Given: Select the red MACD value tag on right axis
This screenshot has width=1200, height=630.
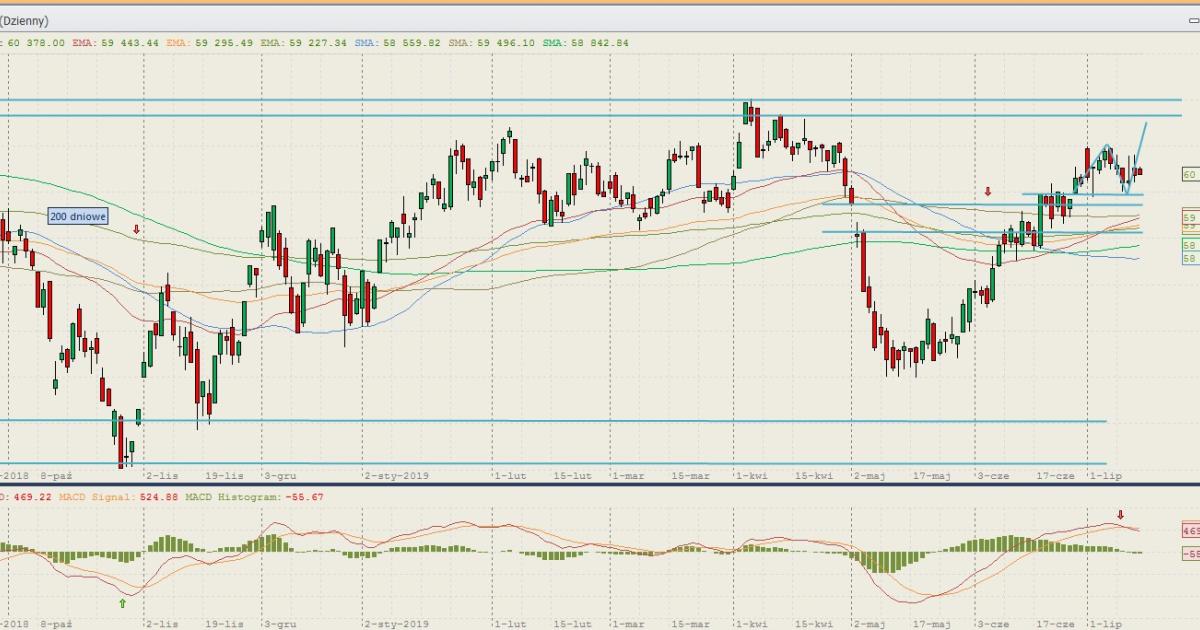Looking at the screenshot, I should tap(1189, 530).
